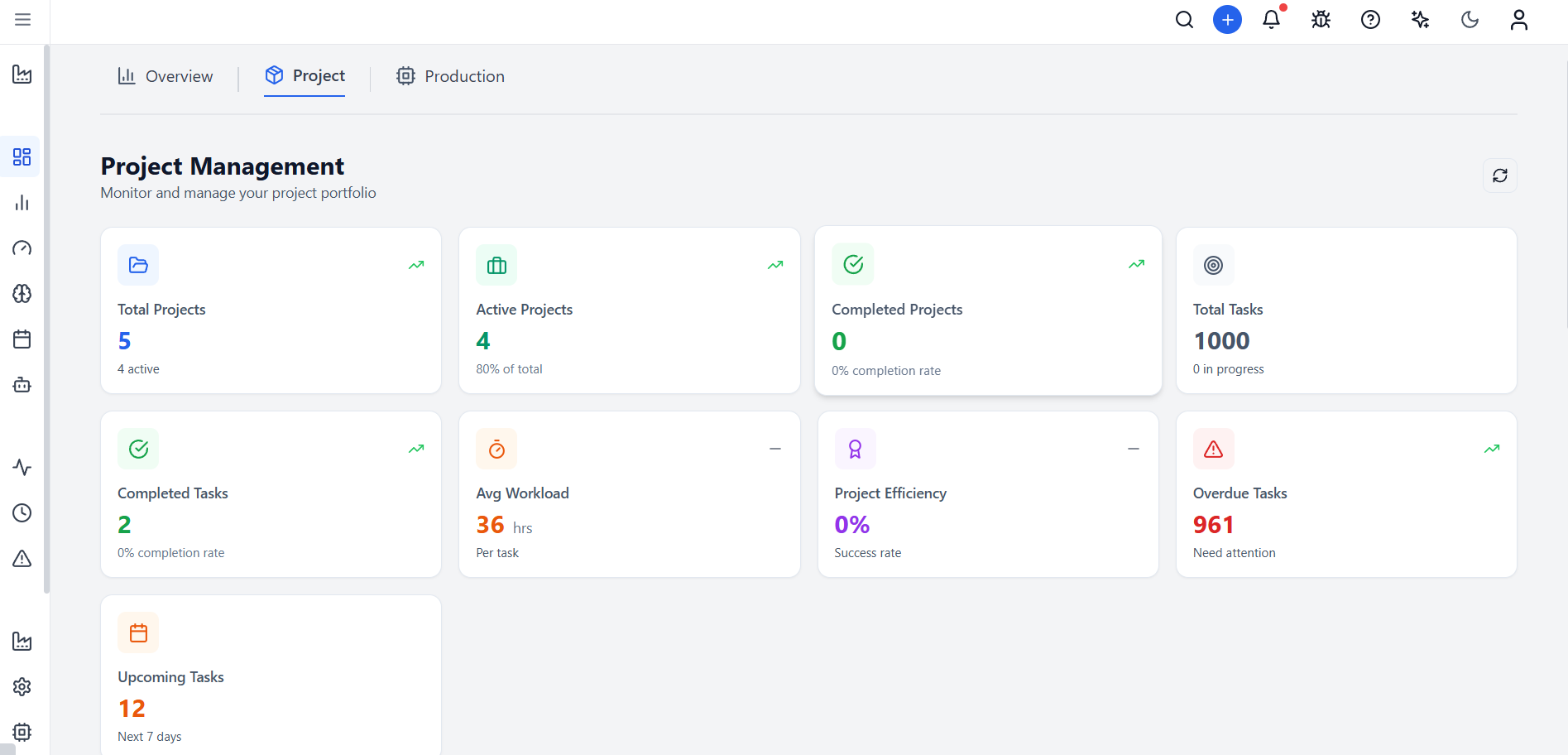
Task: Open the user profile icon
Action: [x=1518, y=20]
